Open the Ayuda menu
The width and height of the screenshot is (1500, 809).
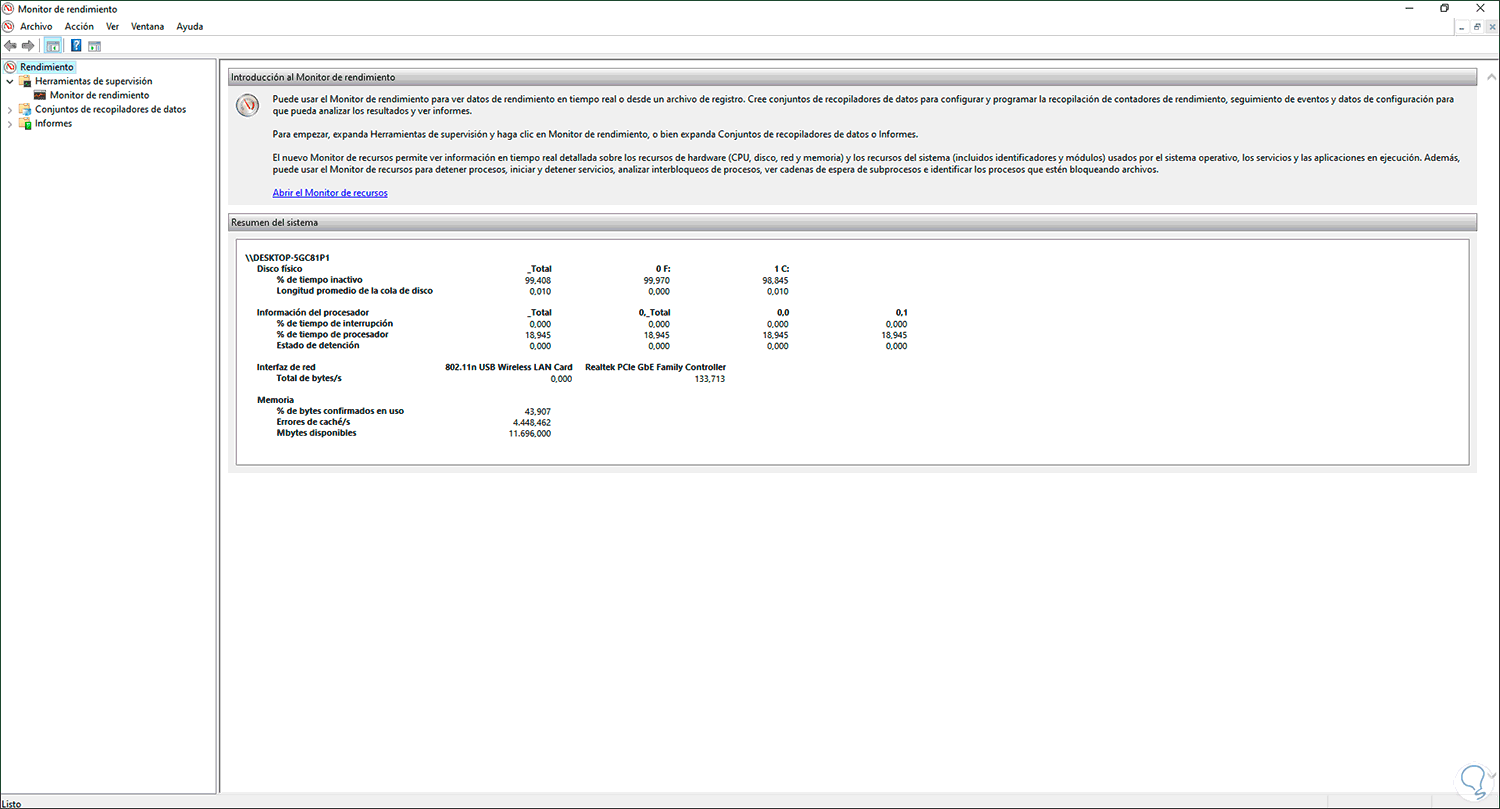pos(189,26)
